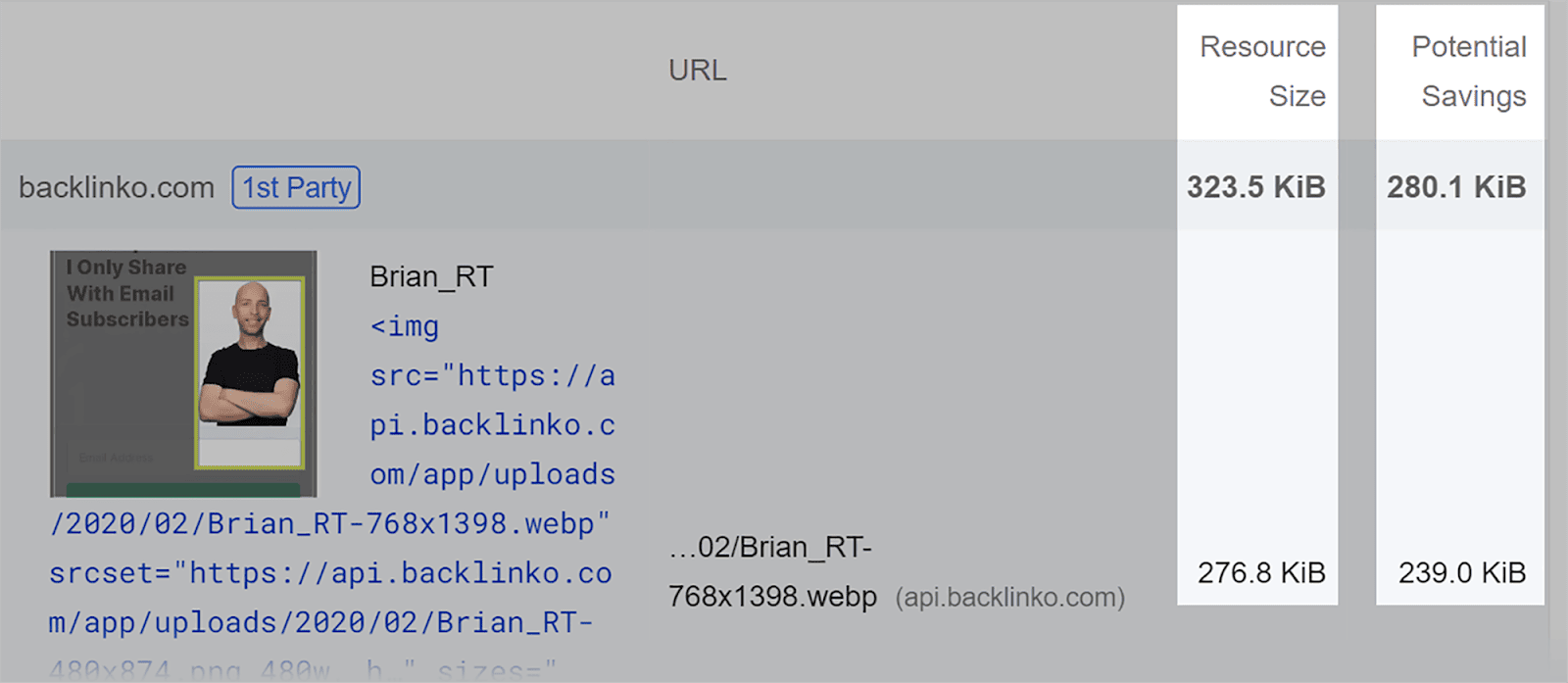
Task: Click the (api.backlinko.com) origin label
Action: pos(1008,597)
